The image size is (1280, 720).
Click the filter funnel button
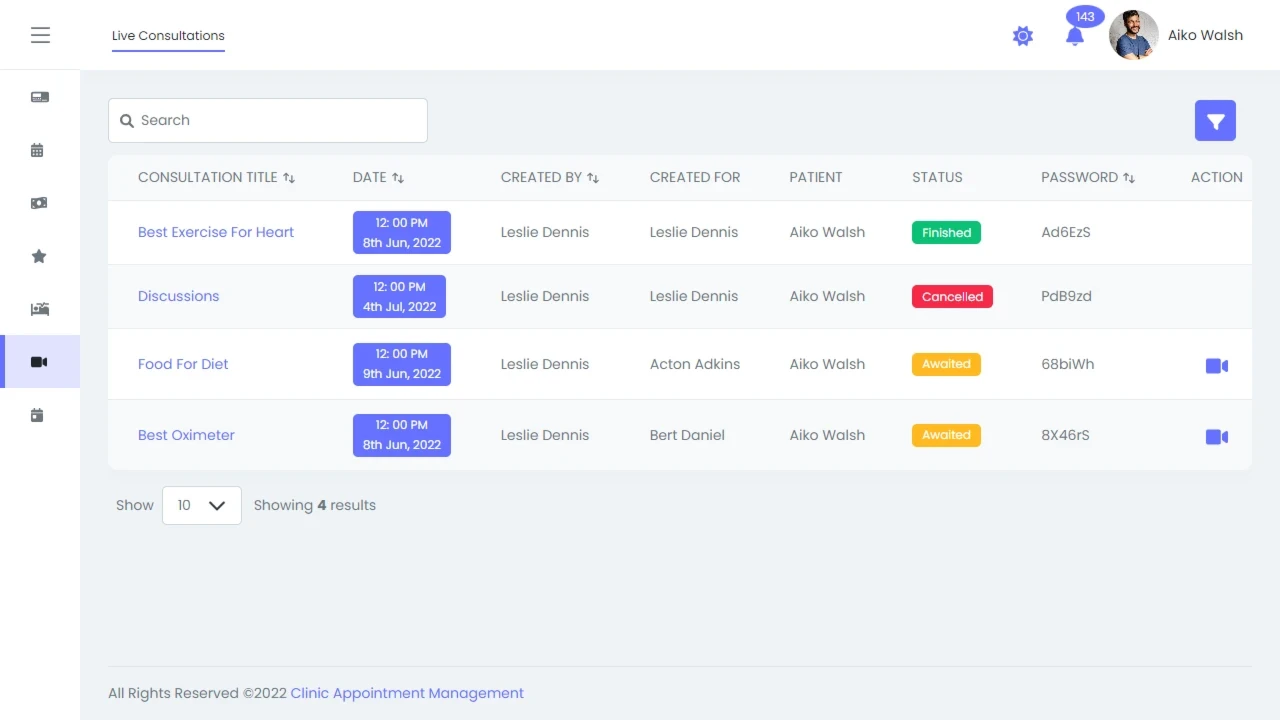(x=1215, y=121)
